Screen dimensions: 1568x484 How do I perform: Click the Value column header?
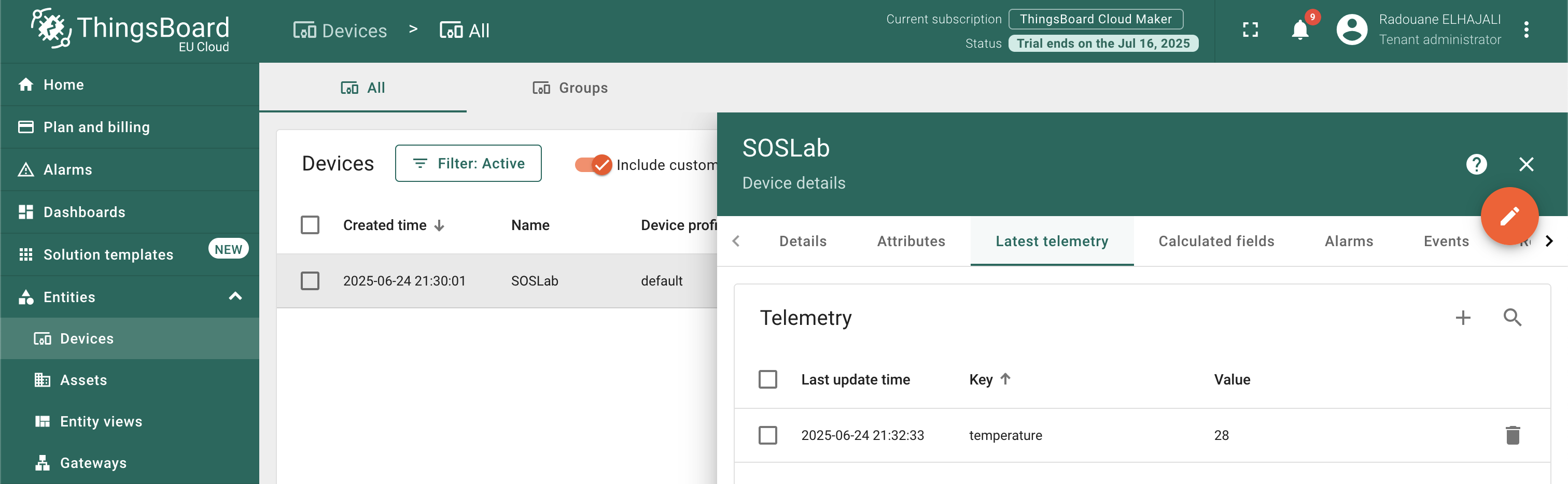[x=1232, y=379]
